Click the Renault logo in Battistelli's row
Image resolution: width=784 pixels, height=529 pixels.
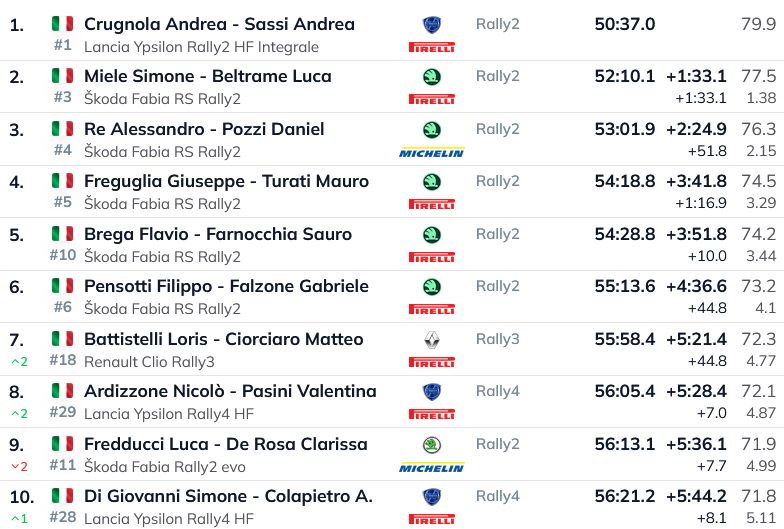click(x=431, y=340)
